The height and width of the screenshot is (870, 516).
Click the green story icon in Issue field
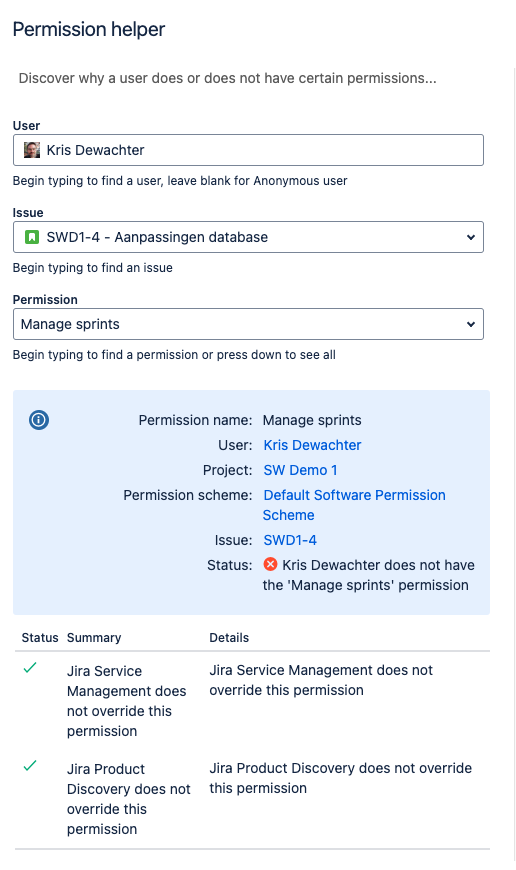pos(32,237)
